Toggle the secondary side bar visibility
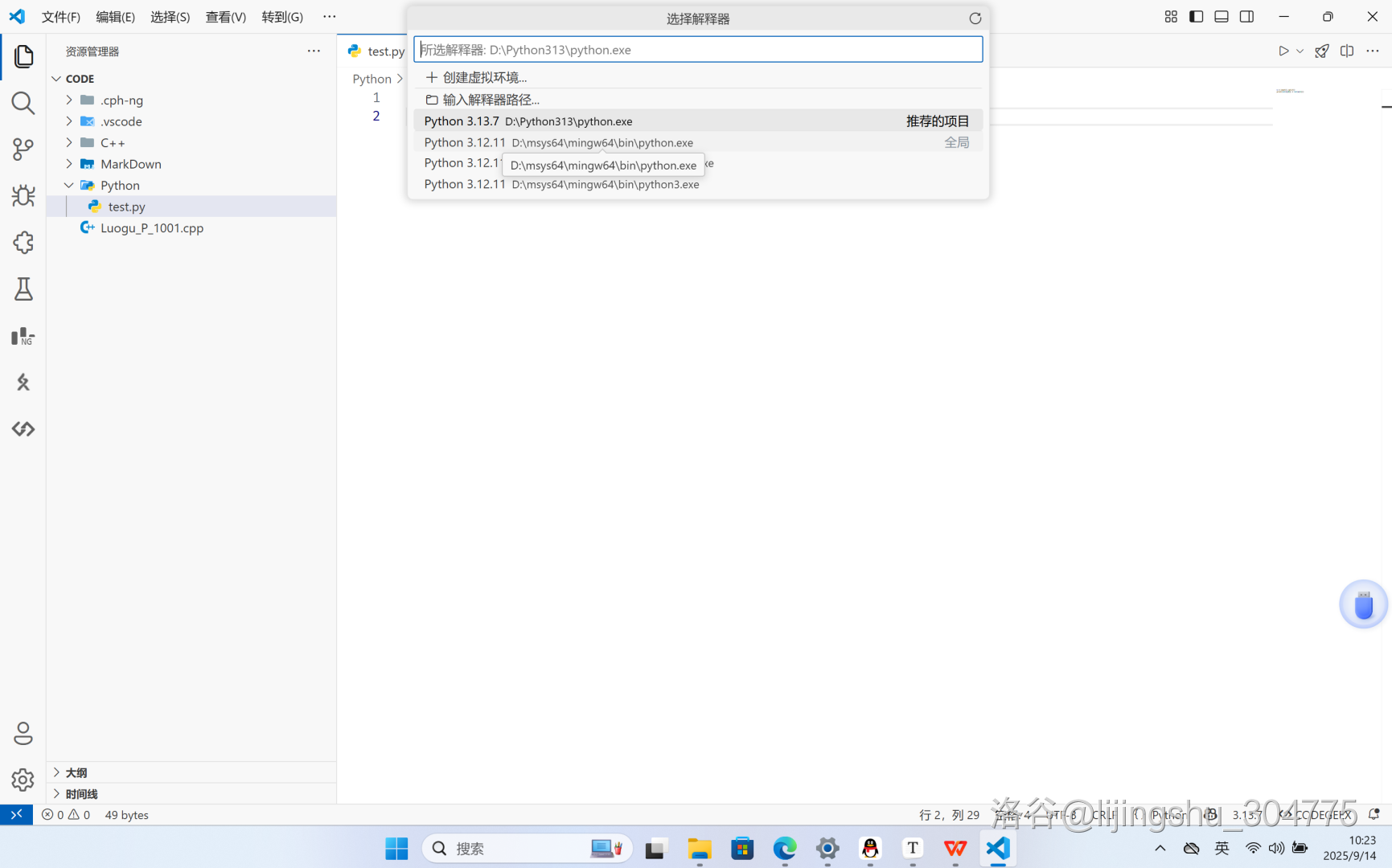 (1246, 17)
